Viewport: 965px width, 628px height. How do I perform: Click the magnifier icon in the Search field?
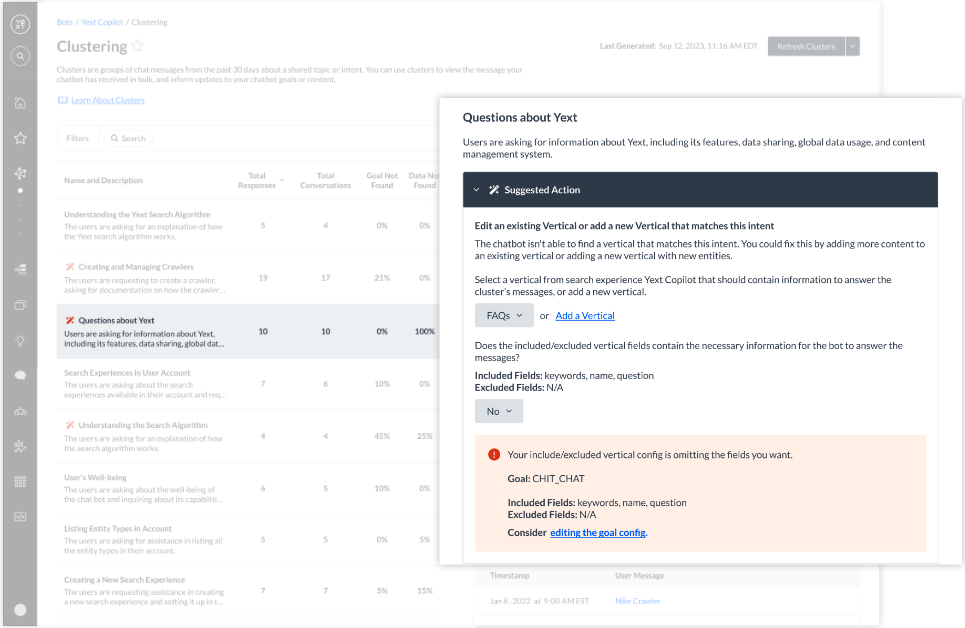[114, 138]
